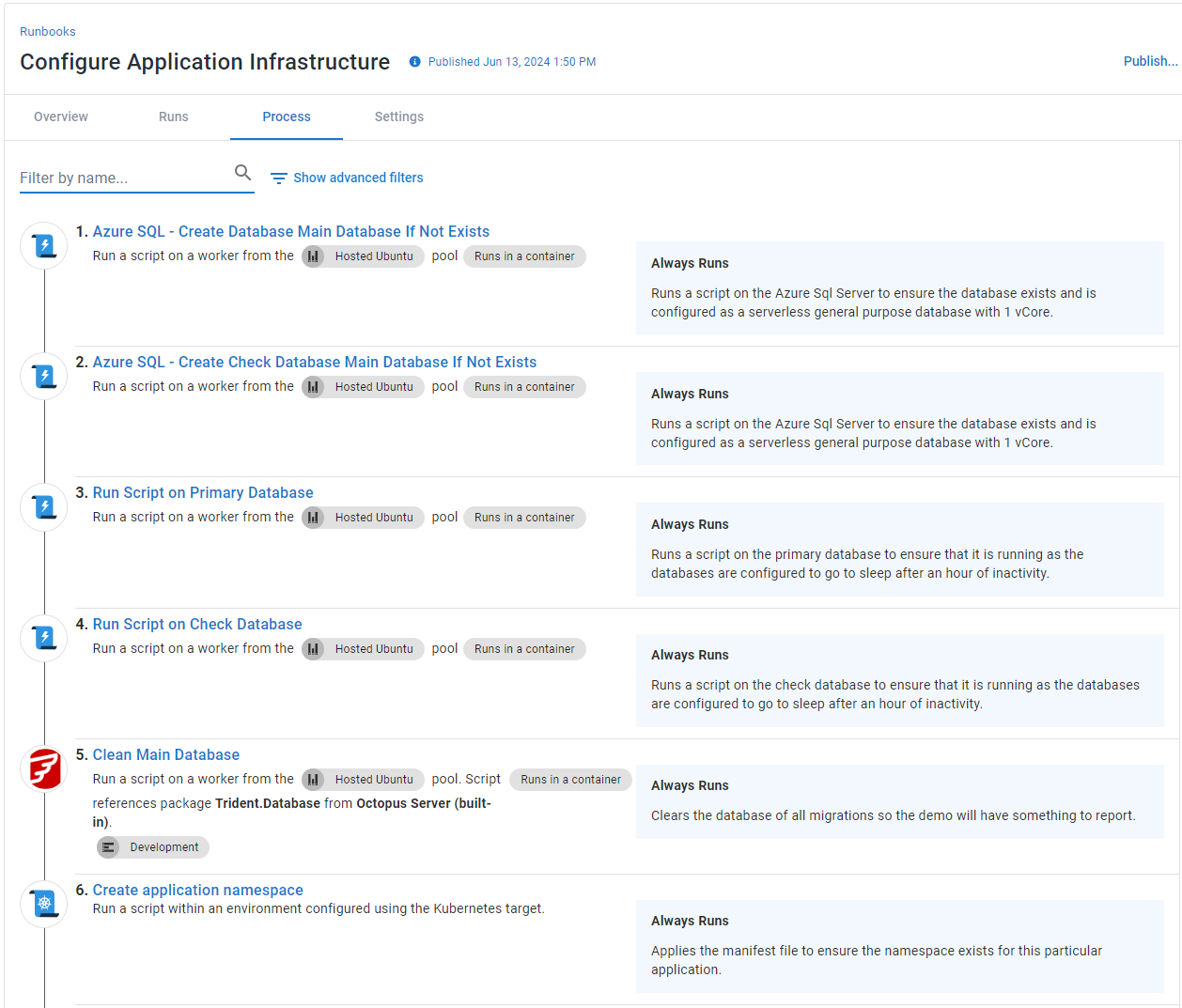The height and width of the screenshot is (1008, 1182).
Task: Click the step icon next to Run Script on Check Database
Action: click(x=43, y=638)
